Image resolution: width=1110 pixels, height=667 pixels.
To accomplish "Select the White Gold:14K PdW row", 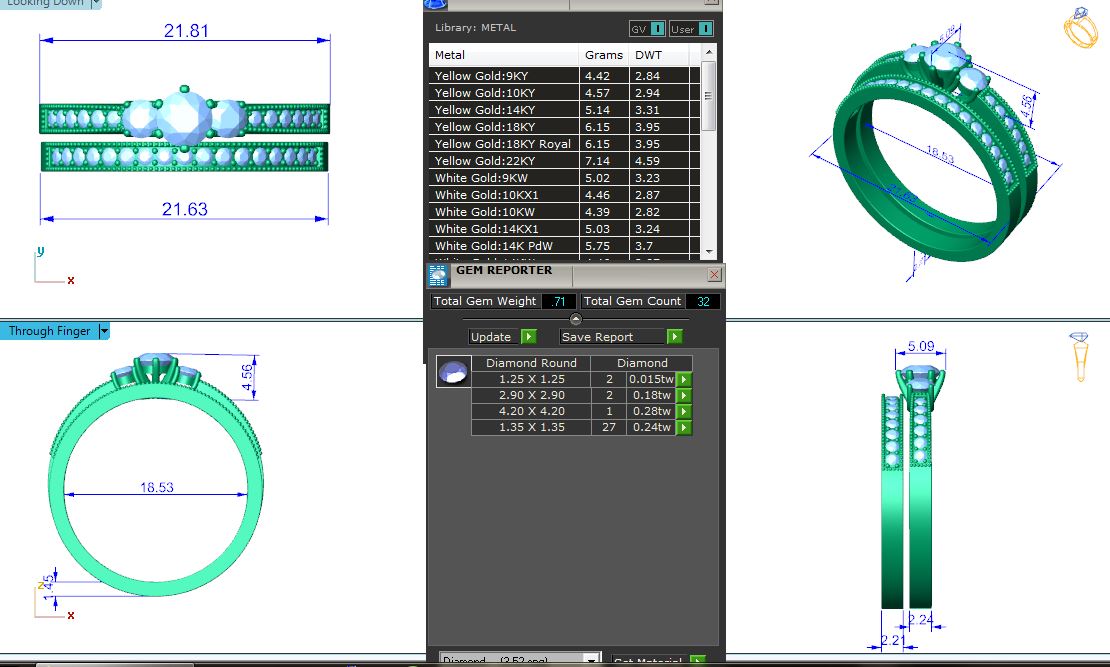I will pyautogui.click(x=564, y=246).
